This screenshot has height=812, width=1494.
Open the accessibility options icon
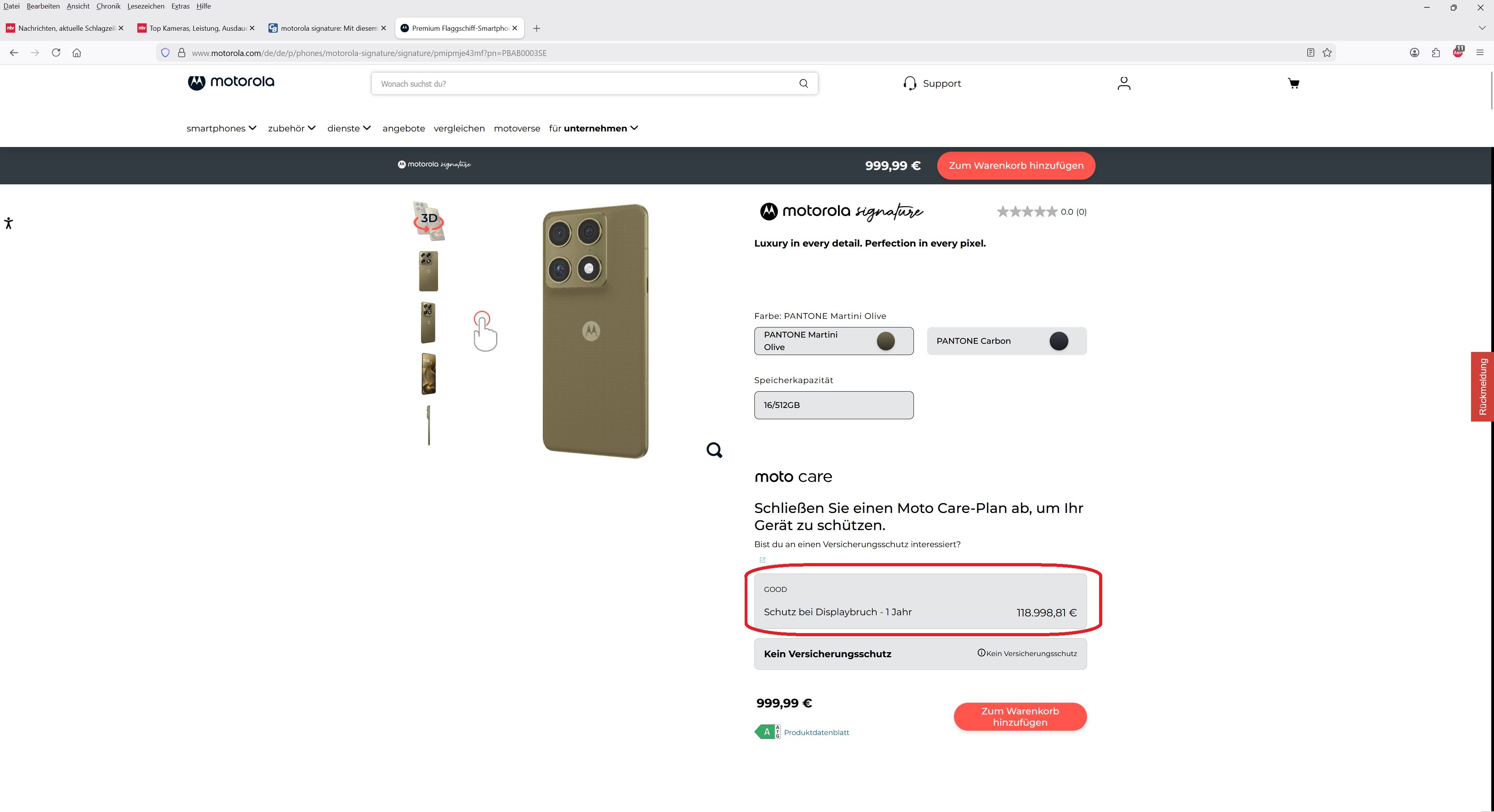tap(9, 223)
